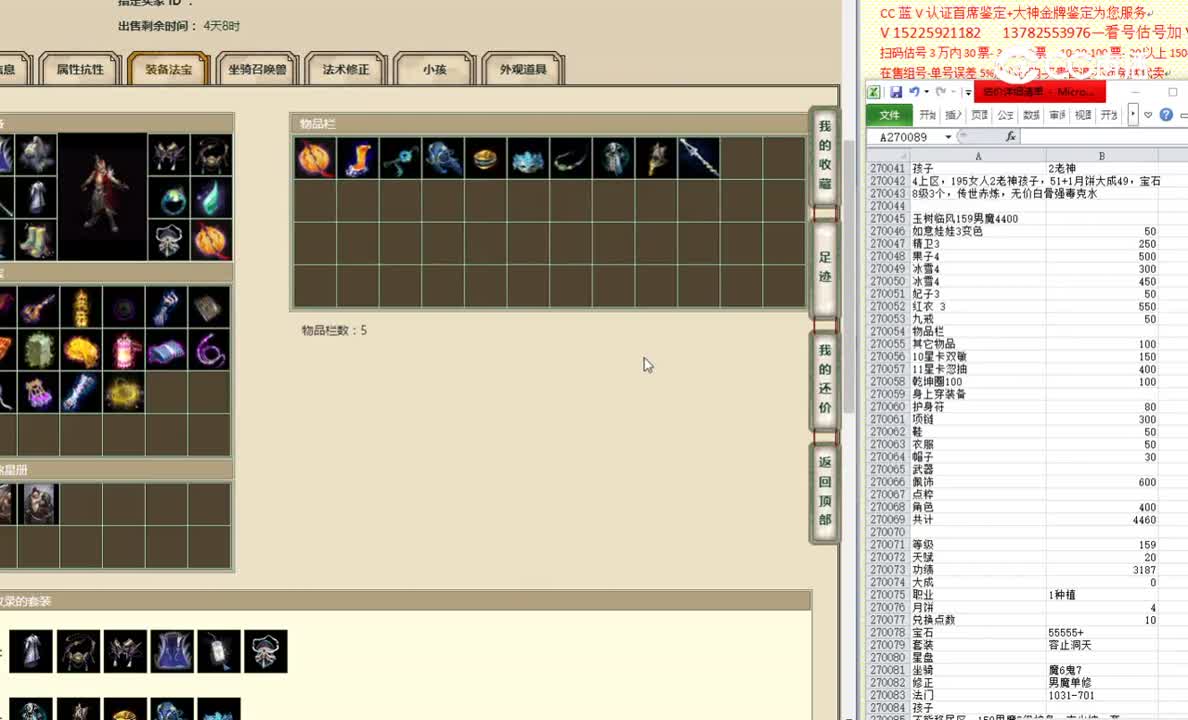Expand the Undo history dropdown in Excel
This screenshot has height=720, width=1188.
927,92
